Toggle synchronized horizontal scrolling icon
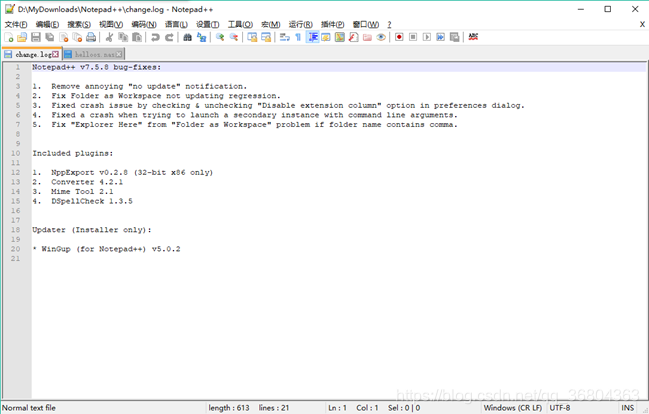This screenshot has height=414, width=649. [266, 38]
